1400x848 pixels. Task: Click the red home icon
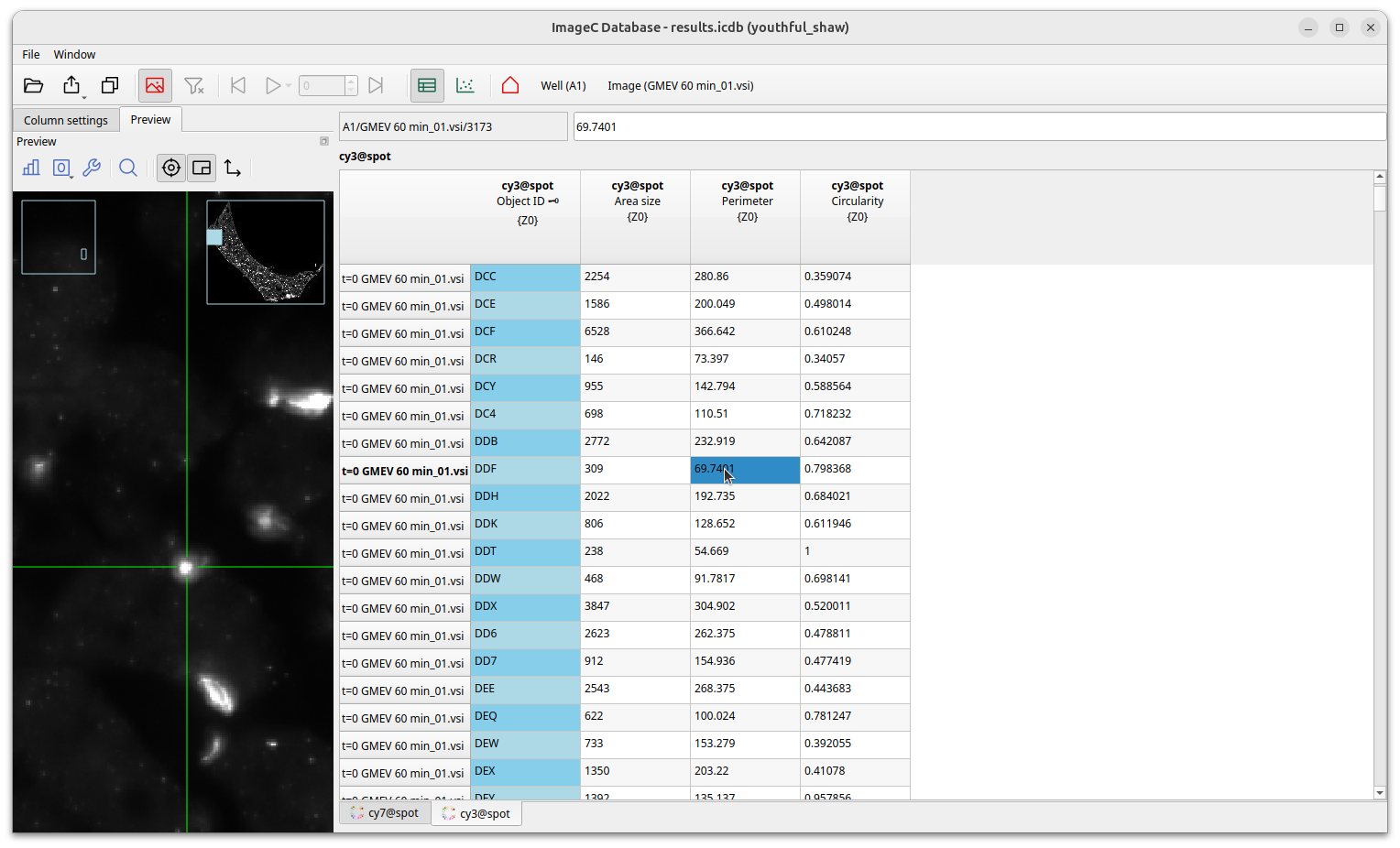click(x=510, y=85)
